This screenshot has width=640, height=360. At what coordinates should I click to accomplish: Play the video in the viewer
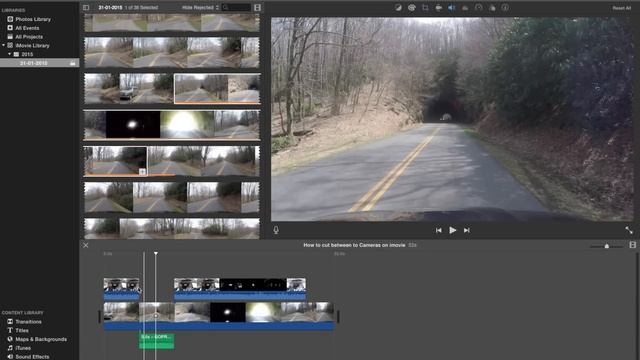coord(453,230)
